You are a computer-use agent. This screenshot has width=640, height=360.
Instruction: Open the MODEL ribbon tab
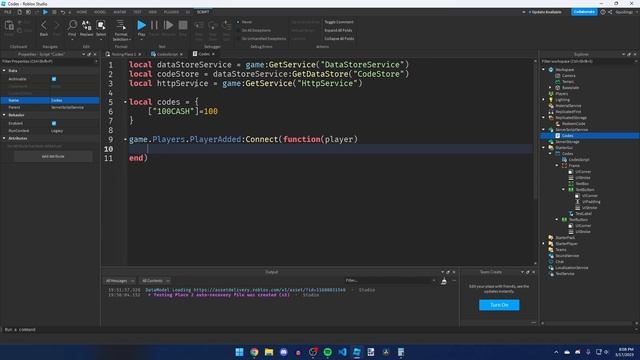click(x=100, y=12)
